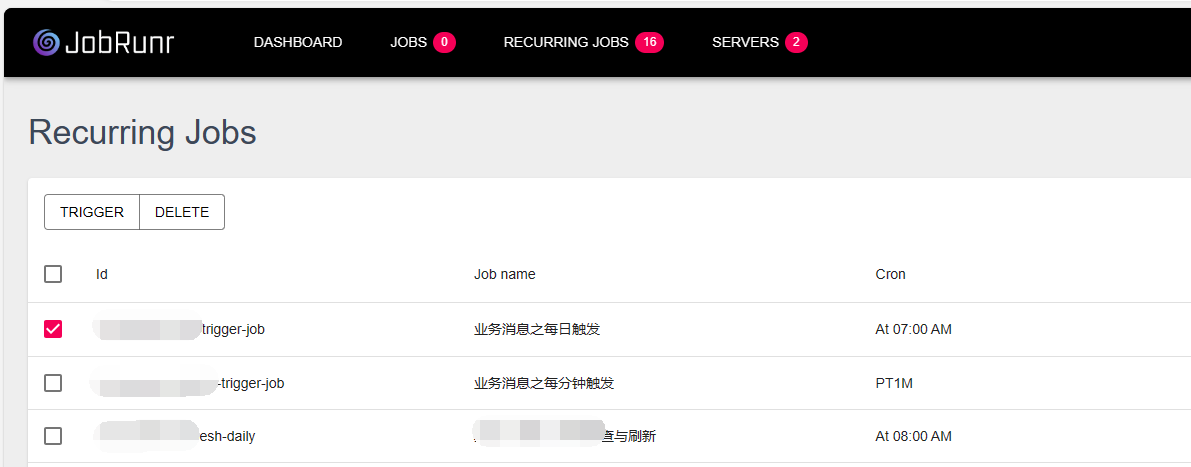Image resolution: width=1191 pixels, height=467 pixels.
Task: Click the Cron column header
Action: [890, 274]
